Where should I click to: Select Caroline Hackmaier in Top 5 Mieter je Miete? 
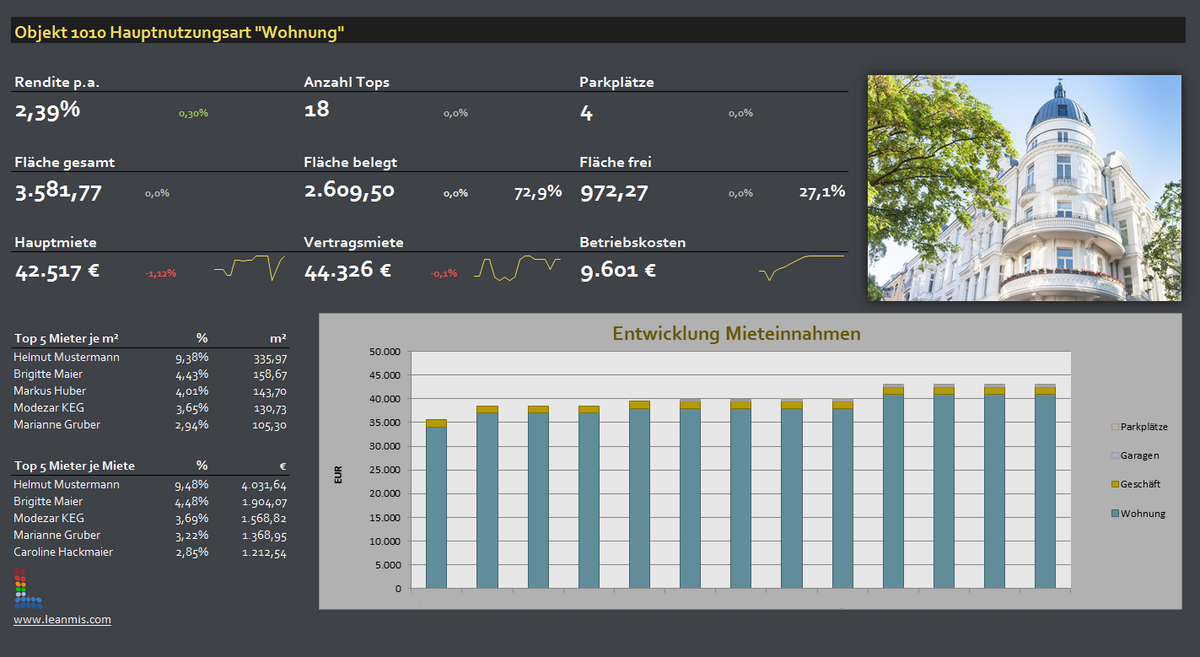[63, 552]
